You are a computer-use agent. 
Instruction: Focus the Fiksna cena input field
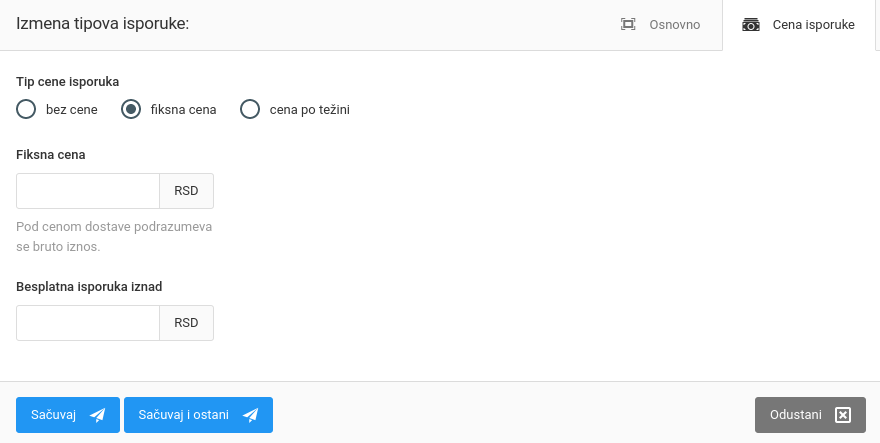pos(88,191)
